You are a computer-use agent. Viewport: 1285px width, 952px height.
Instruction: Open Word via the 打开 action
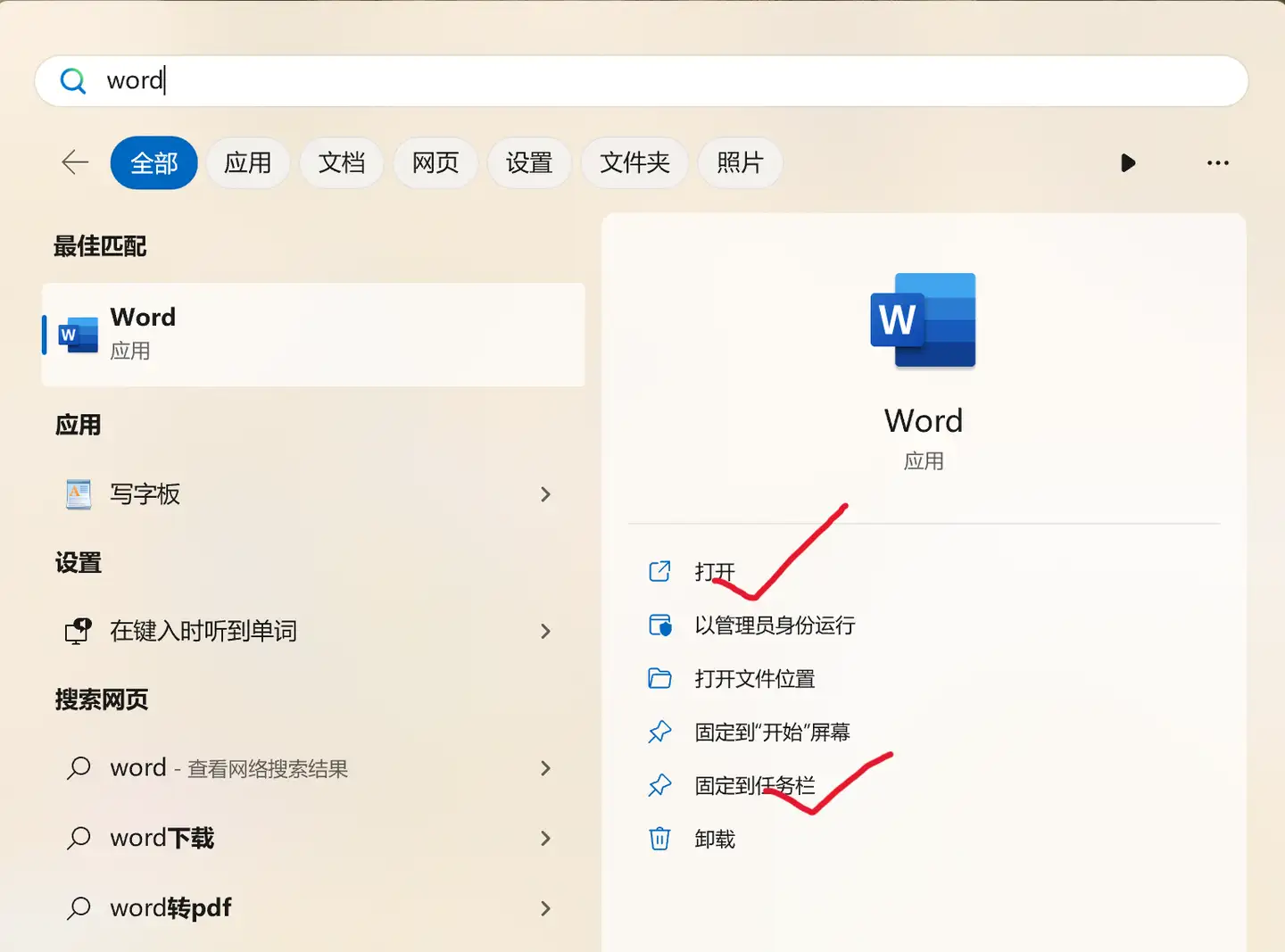[715, 571]
